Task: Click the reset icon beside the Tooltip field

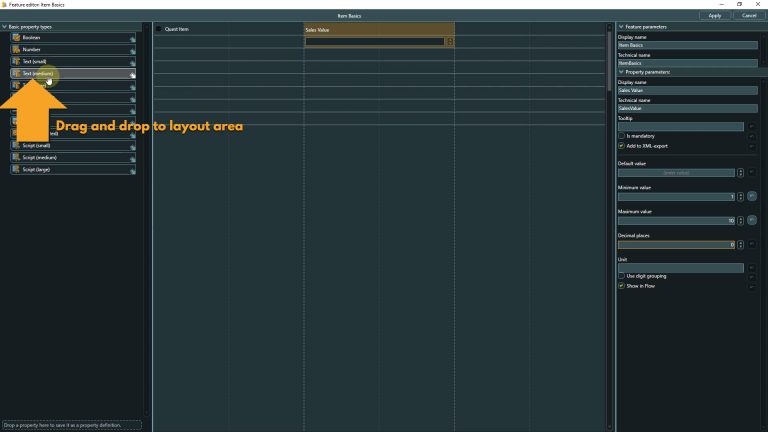Action: tap(751, 126)
